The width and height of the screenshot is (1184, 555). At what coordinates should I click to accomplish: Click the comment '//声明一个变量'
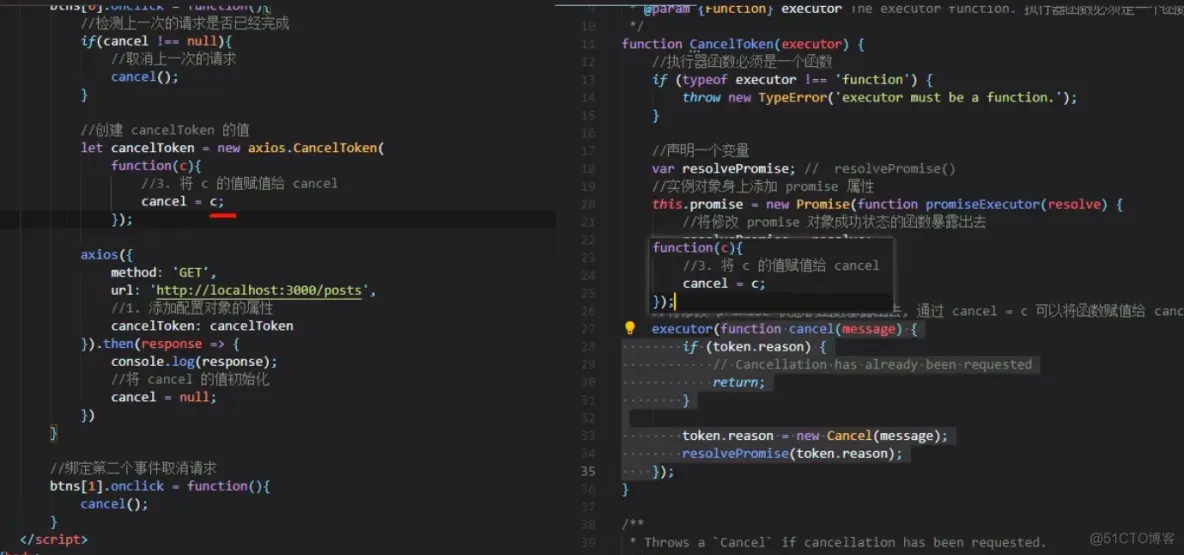click(x=701, y=151)
